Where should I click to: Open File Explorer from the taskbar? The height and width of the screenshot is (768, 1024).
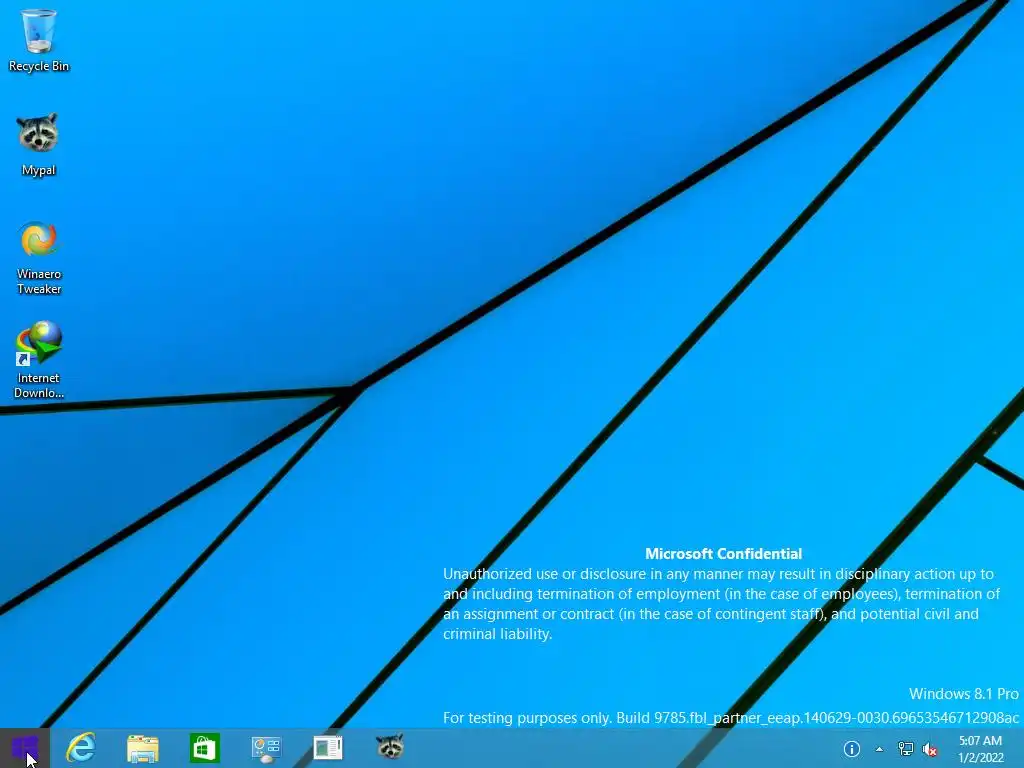pyautogui.click(x=142, y=748)
